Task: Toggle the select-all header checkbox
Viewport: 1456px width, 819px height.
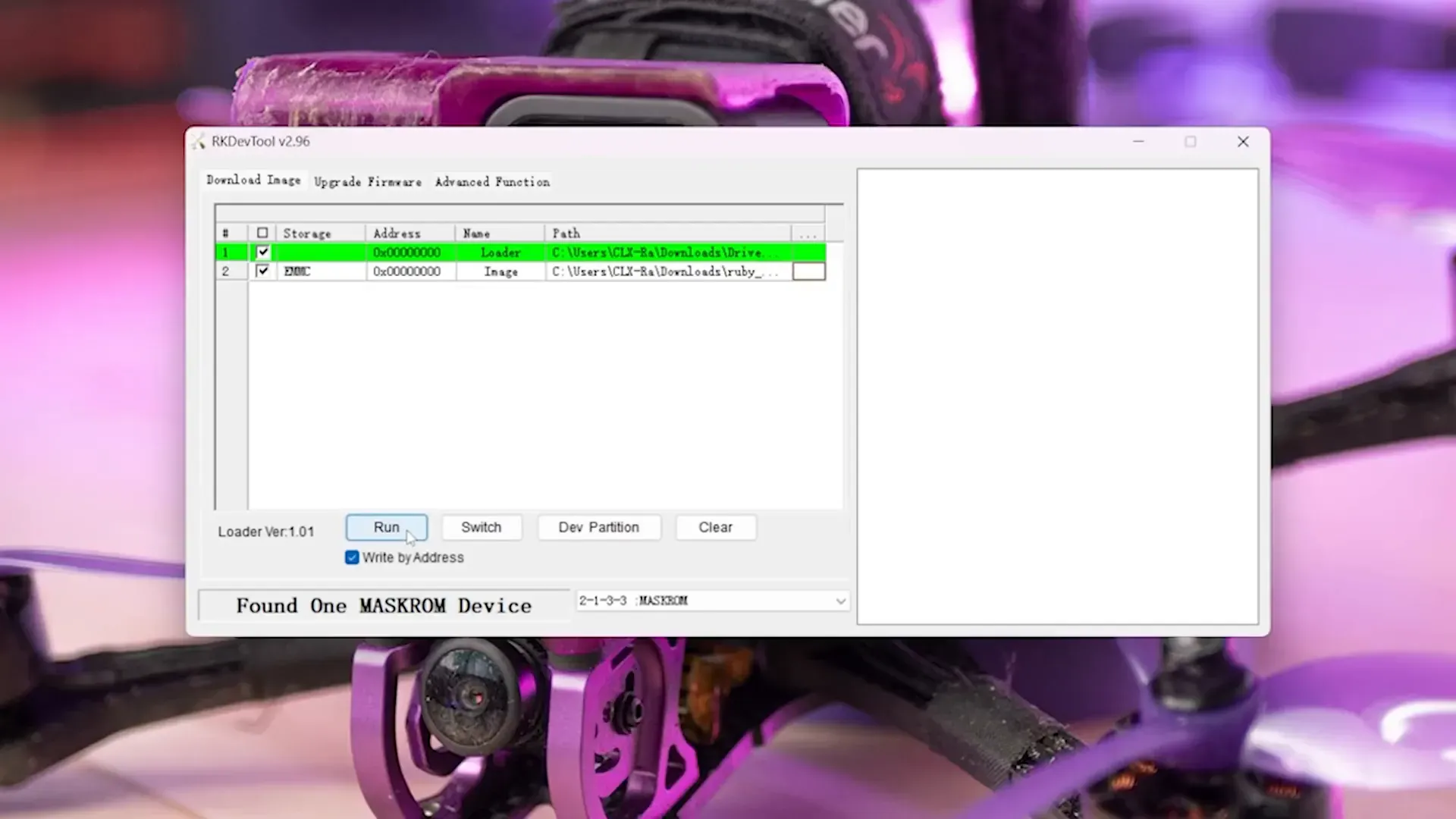Action: click(262, 233)
